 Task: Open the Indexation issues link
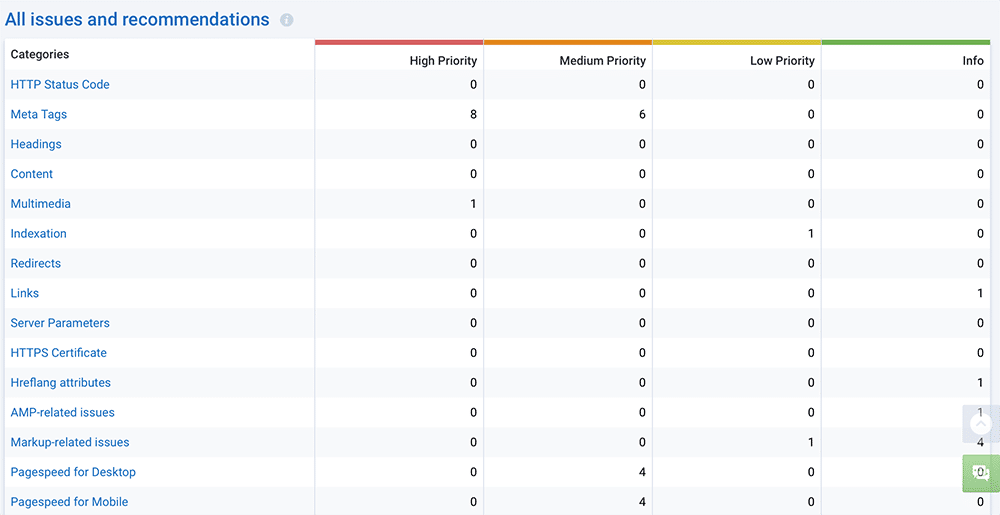39,234
